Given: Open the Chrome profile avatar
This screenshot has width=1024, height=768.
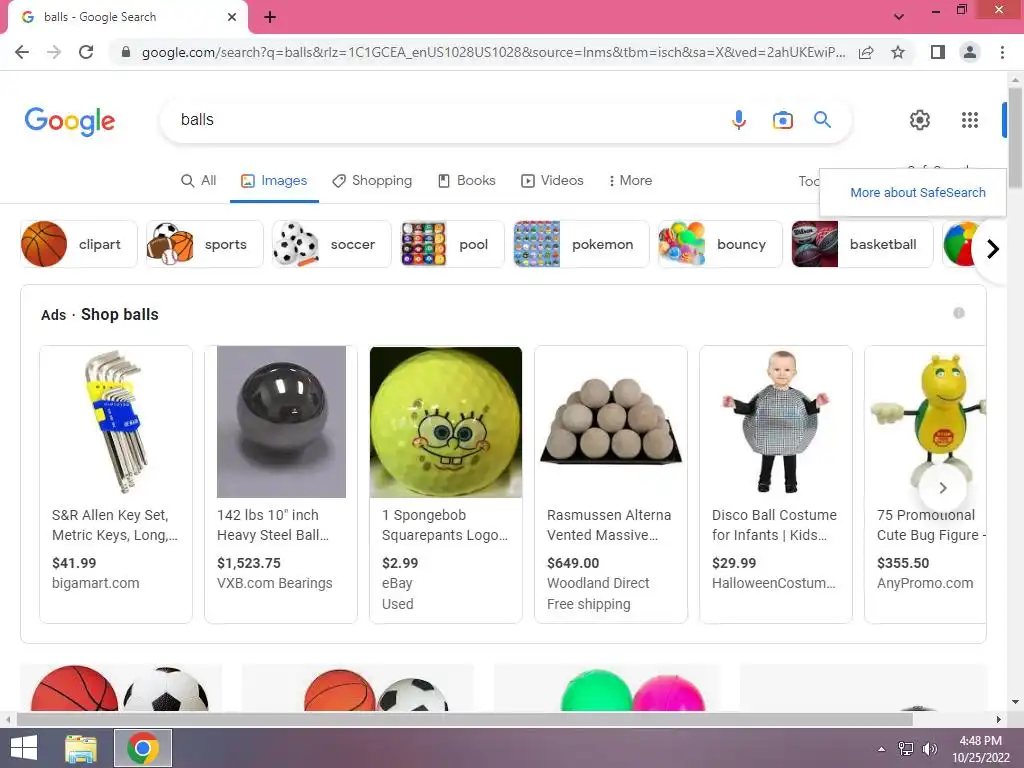Looking at the screenshot, I should 970,52.
